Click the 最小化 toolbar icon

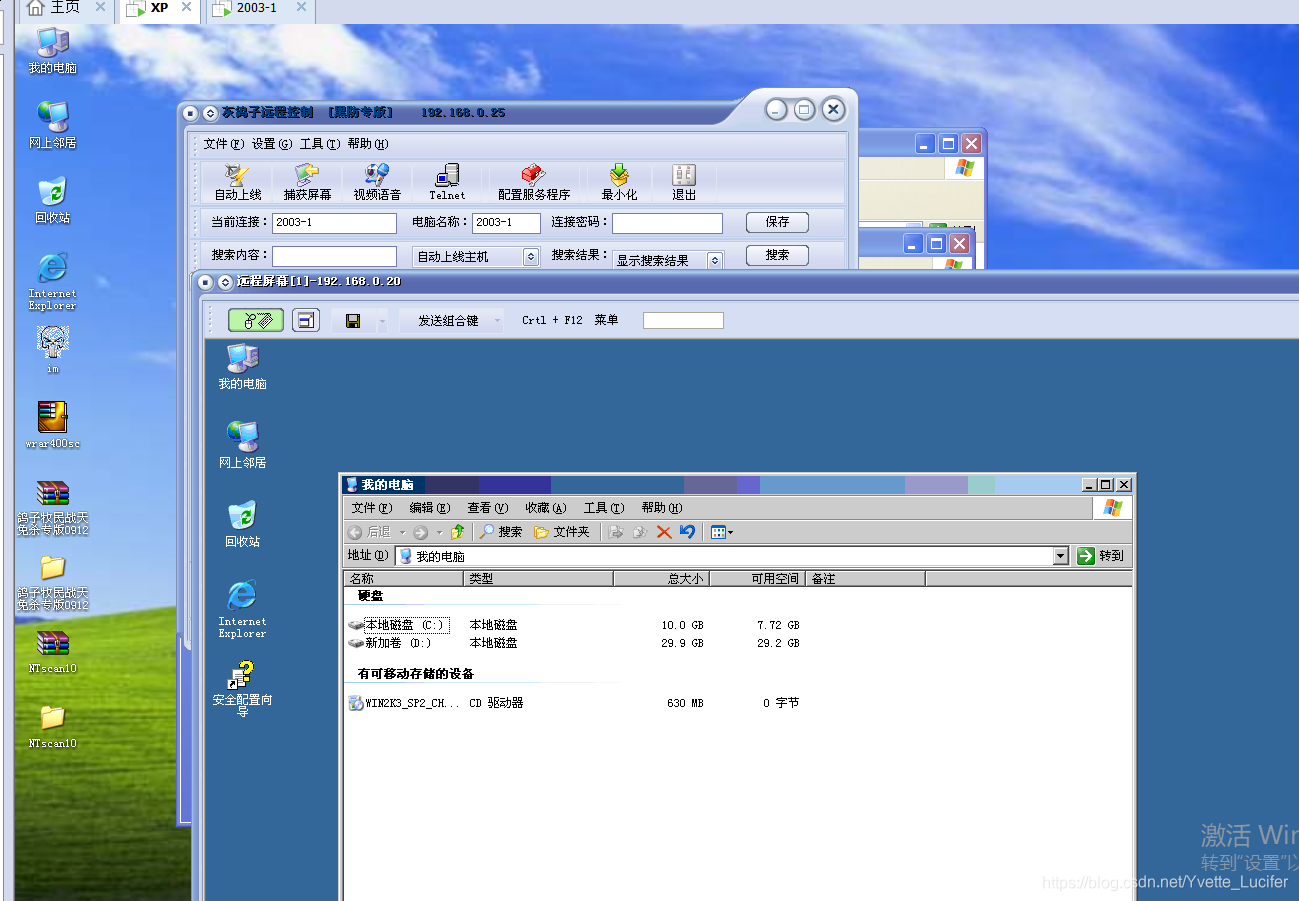(619, 183)
